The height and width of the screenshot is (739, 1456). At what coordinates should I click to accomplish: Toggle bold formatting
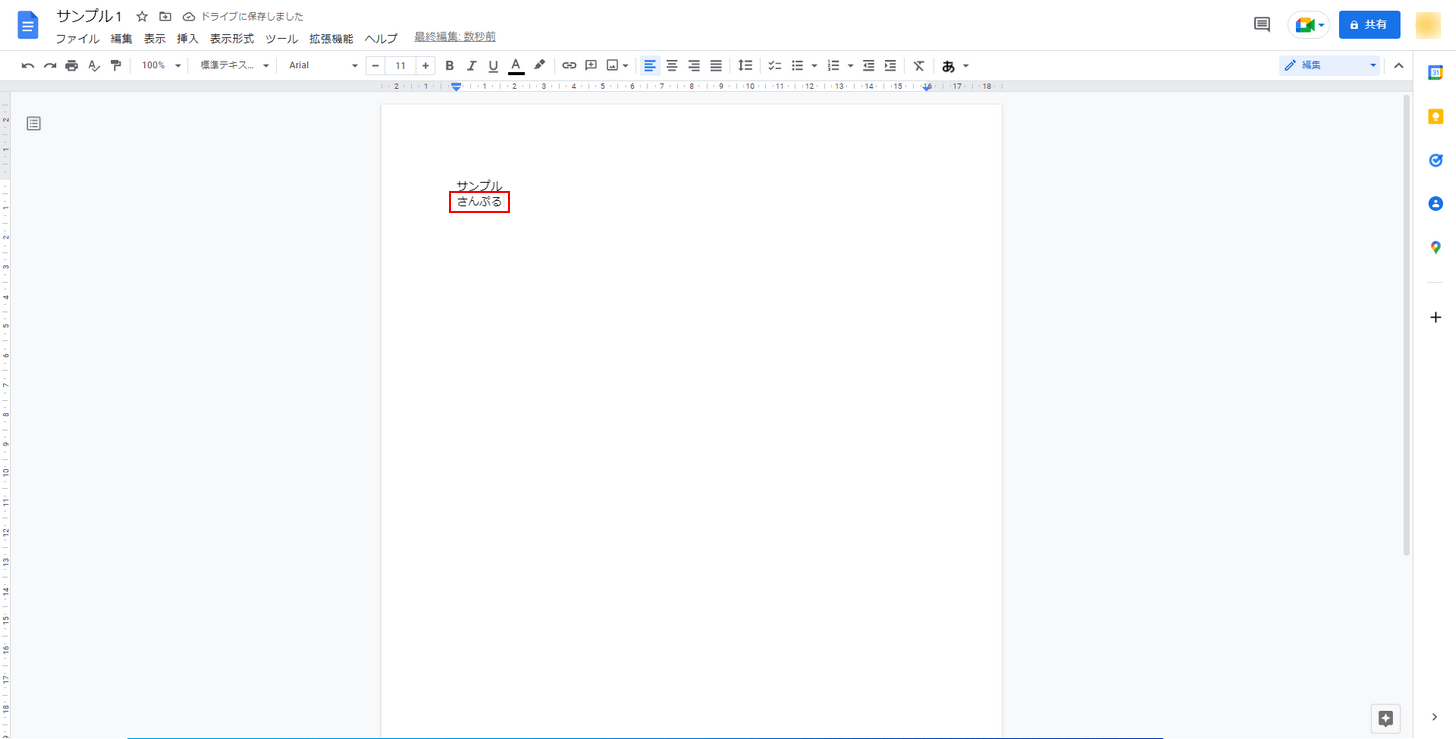tap(449, 66)
